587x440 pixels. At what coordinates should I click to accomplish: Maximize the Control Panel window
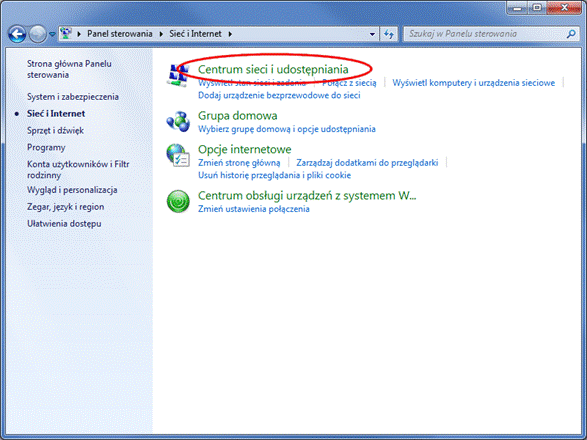click(537, 8)
